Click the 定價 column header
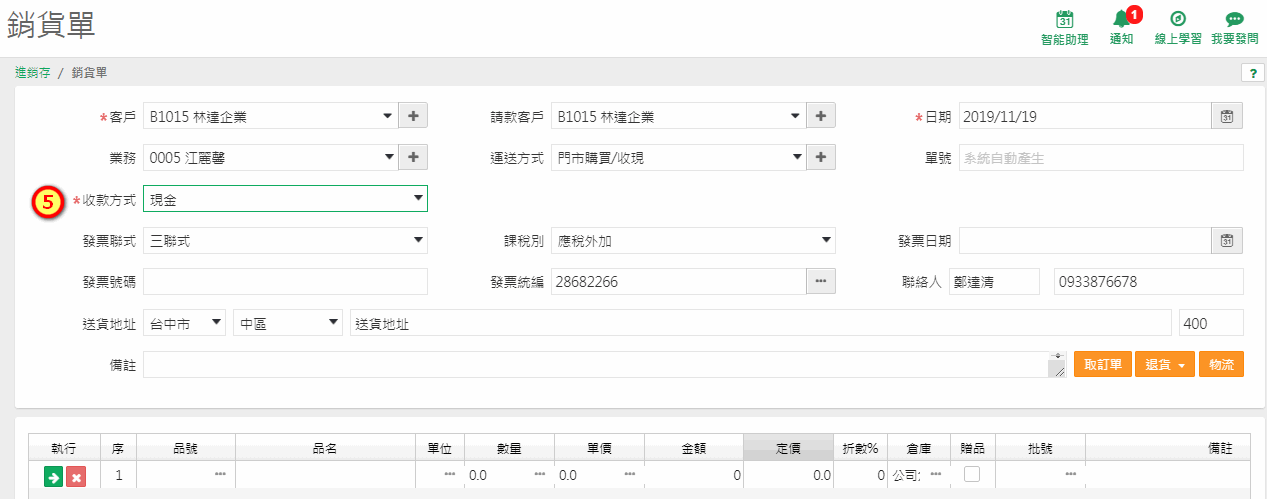Screen dimensions: 1267x499 tap(788, 448)
